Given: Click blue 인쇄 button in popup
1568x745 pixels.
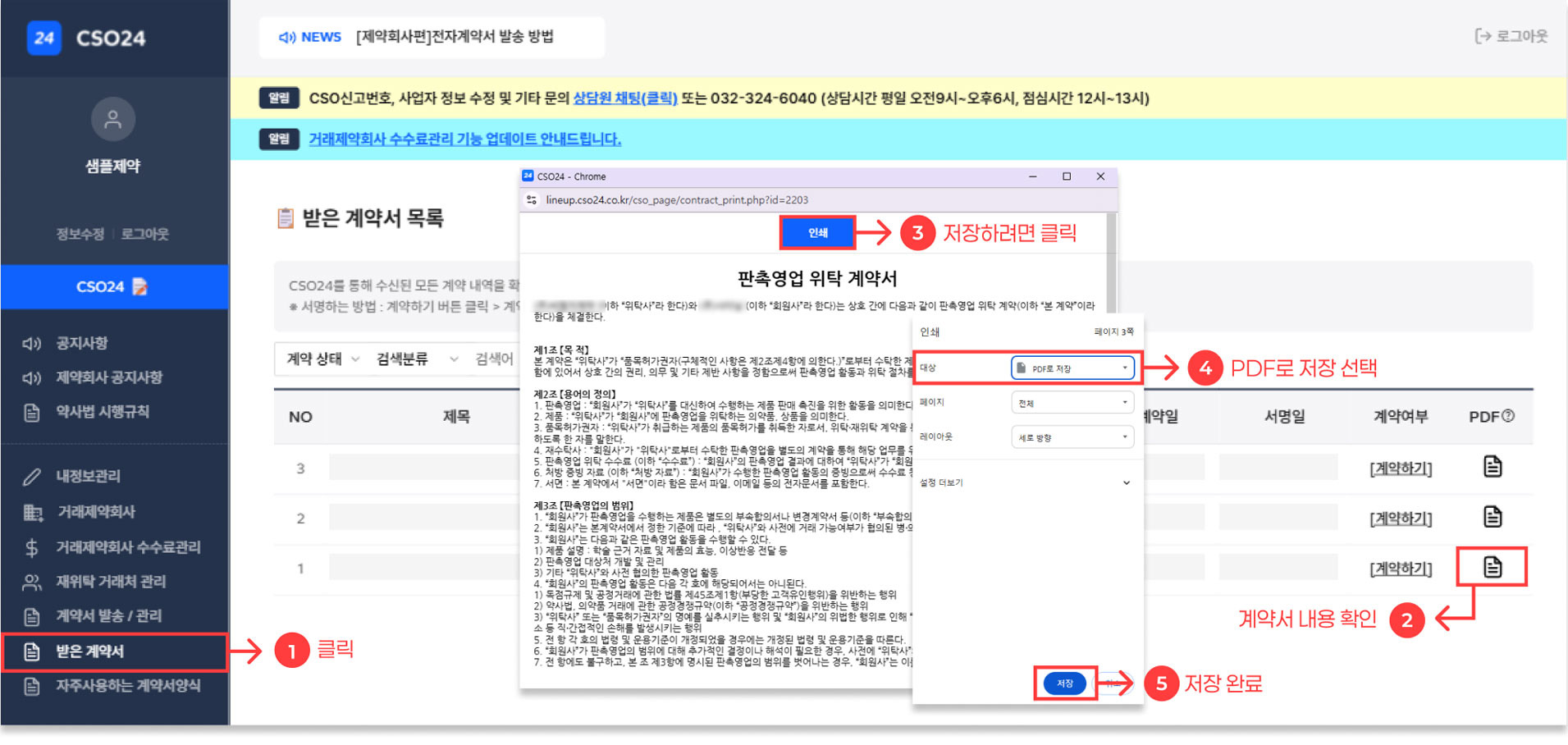Looking at the screenshot, I should [x=817, y=233].
